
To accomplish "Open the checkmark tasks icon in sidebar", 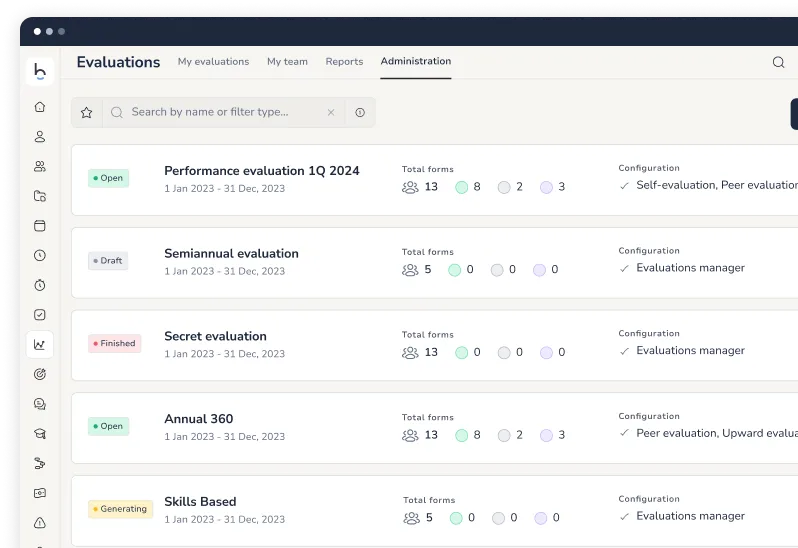I will point(40,315).
